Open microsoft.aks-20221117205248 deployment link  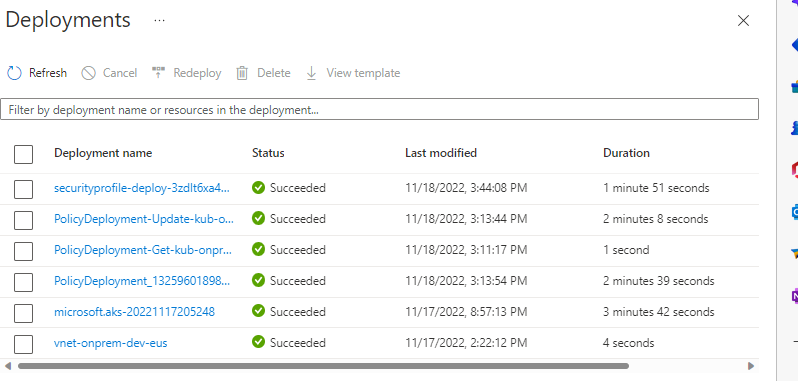(x=134, y=312)
